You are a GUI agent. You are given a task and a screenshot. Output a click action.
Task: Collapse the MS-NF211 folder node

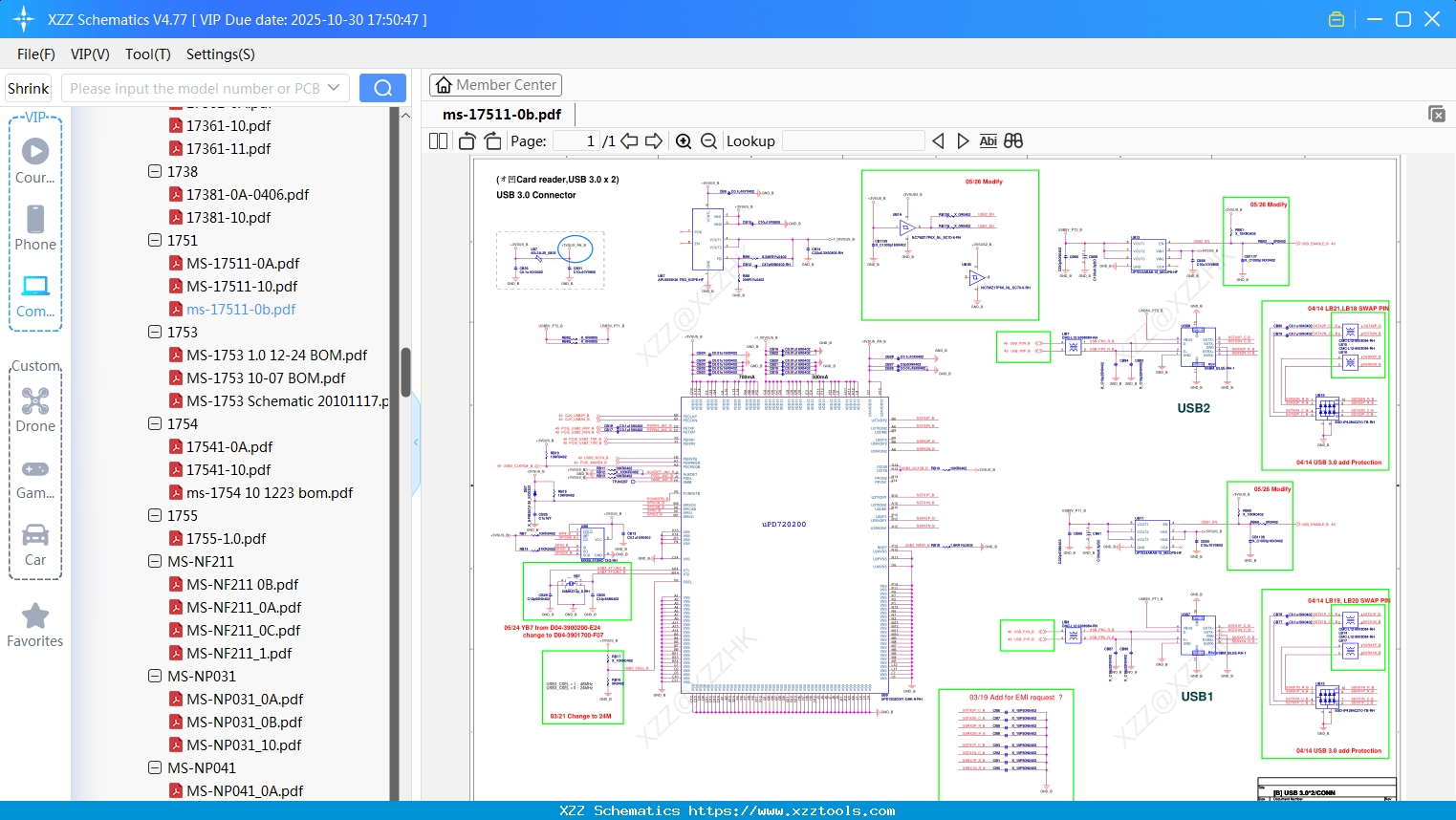[155, 561]
